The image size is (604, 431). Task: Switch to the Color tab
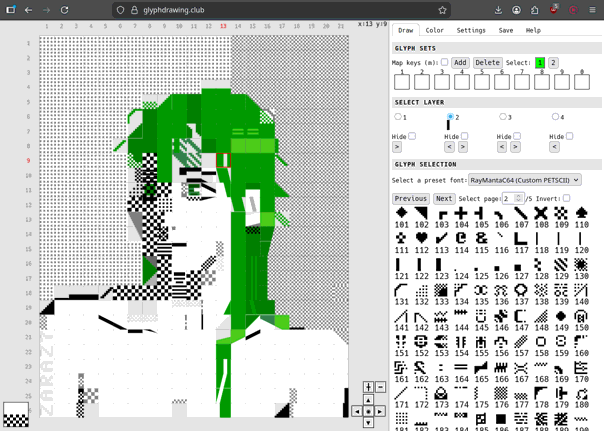435,30
